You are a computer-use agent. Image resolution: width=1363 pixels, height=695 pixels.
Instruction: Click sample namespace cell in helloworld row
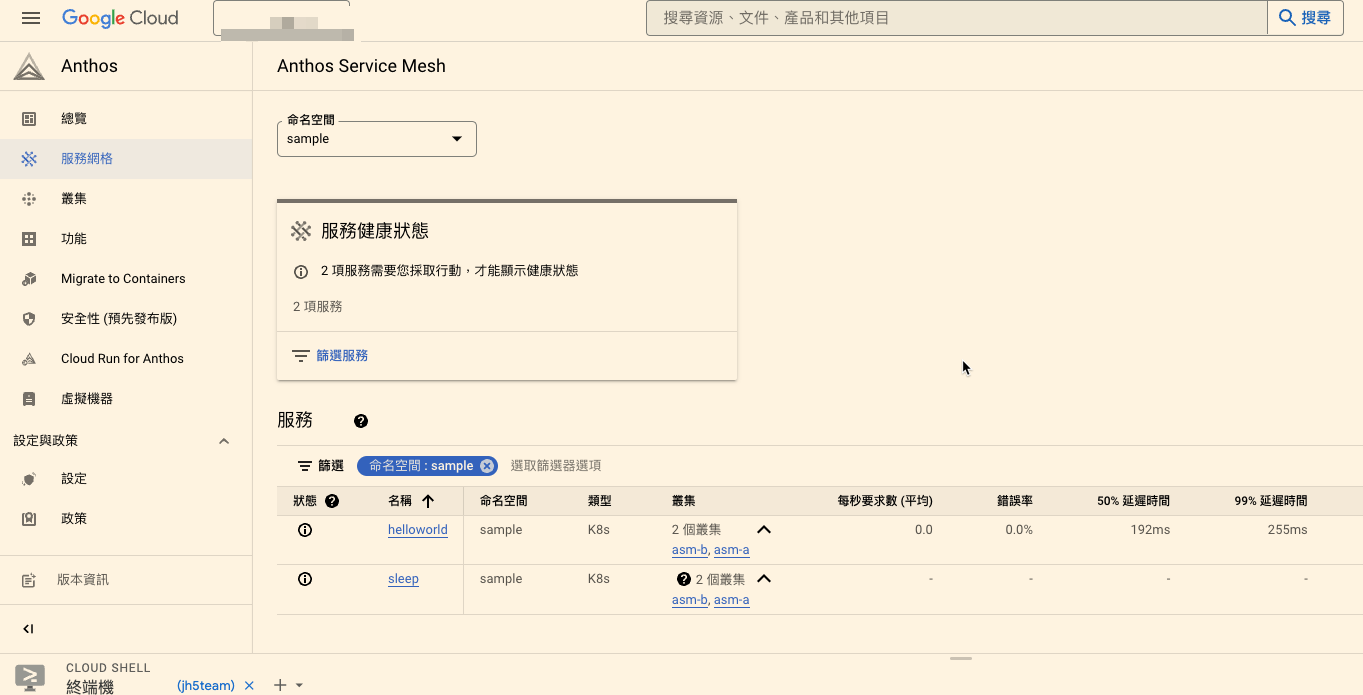[x=501, y=530]
